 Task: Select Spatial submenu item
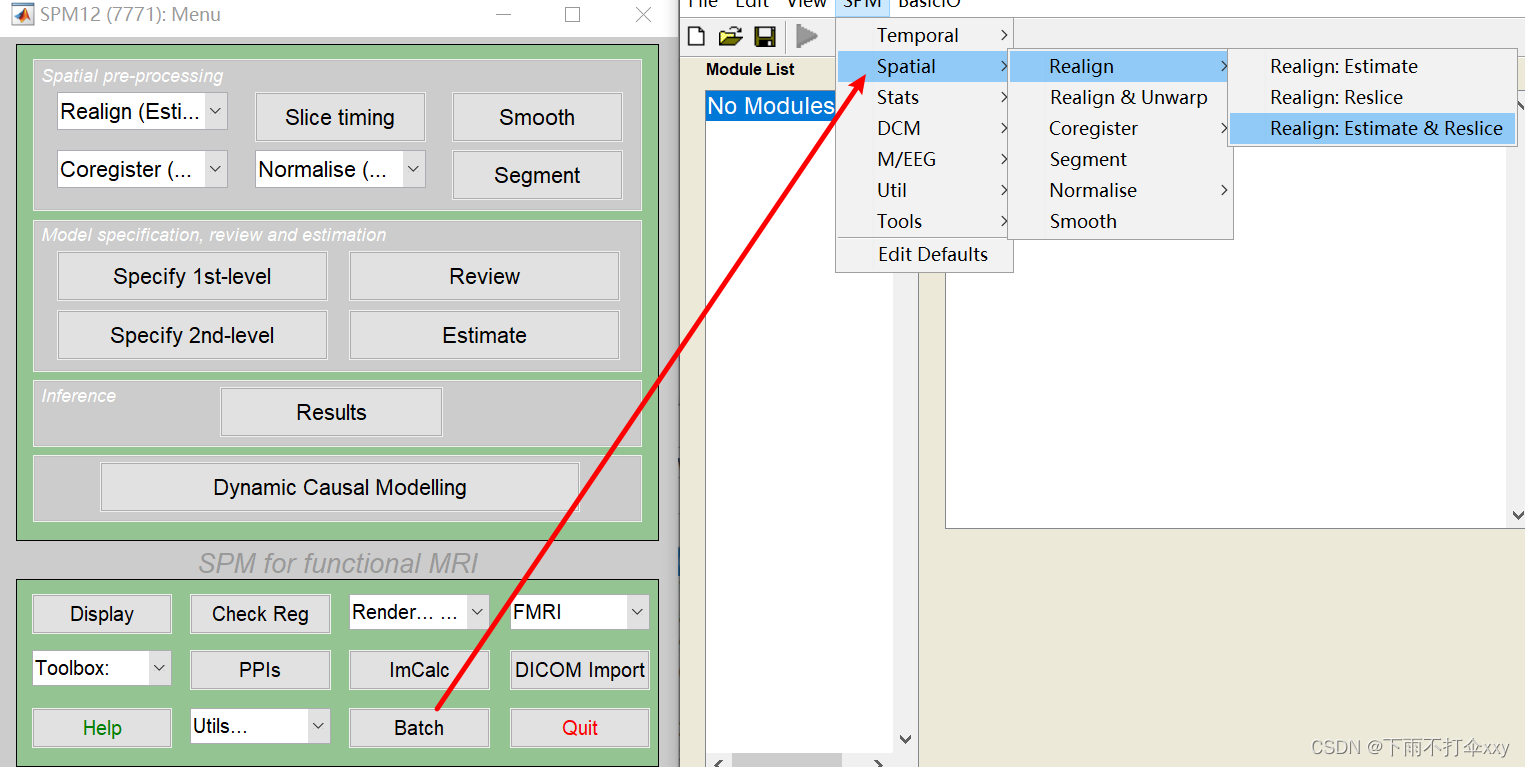tap(924, 66)
